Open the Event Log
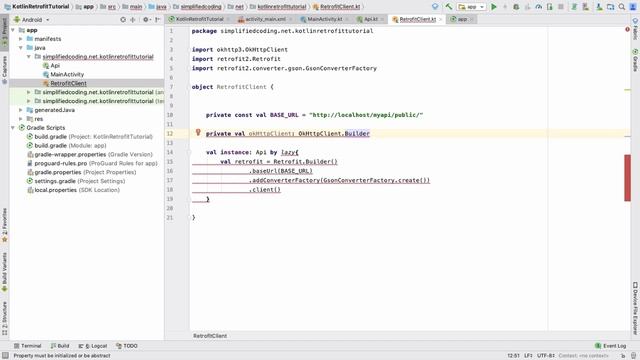 (x=611, y=346)
